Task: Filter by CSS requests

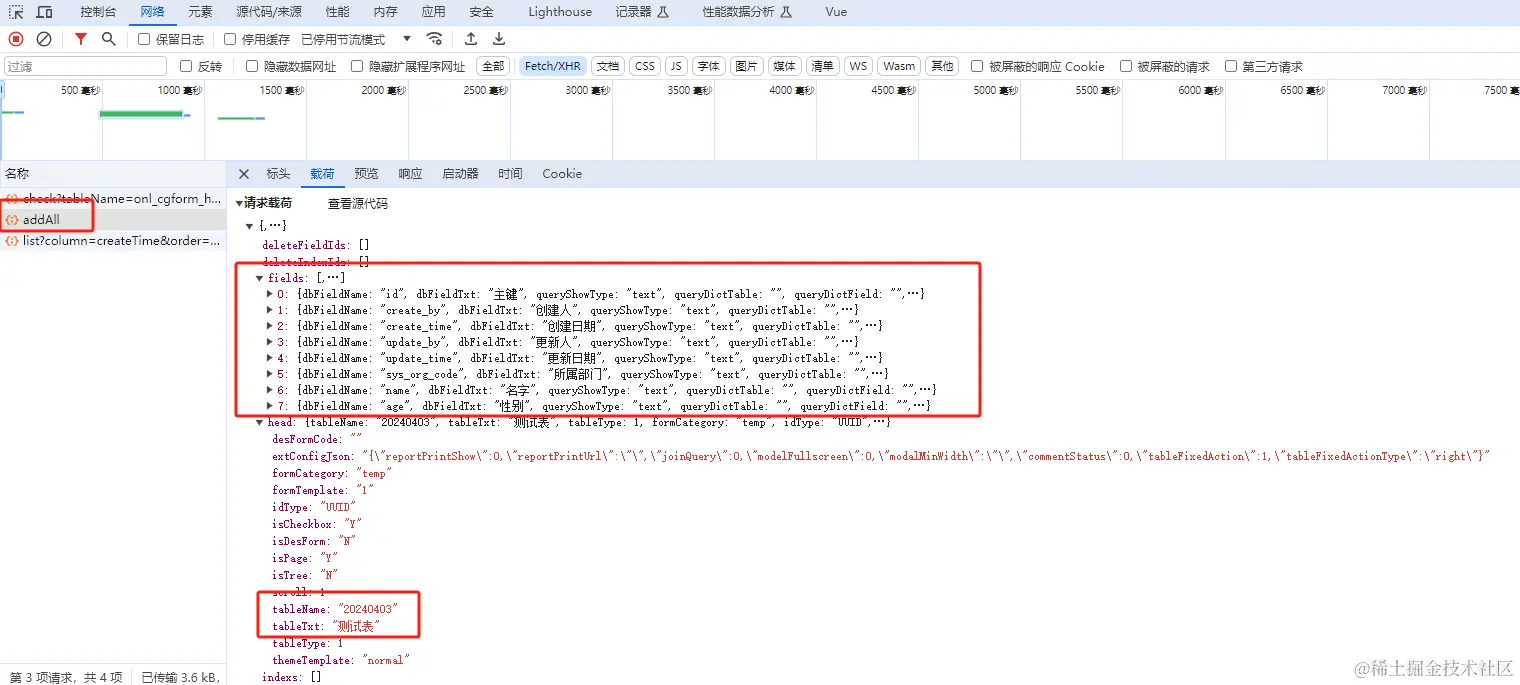Action: click(645, 66)
